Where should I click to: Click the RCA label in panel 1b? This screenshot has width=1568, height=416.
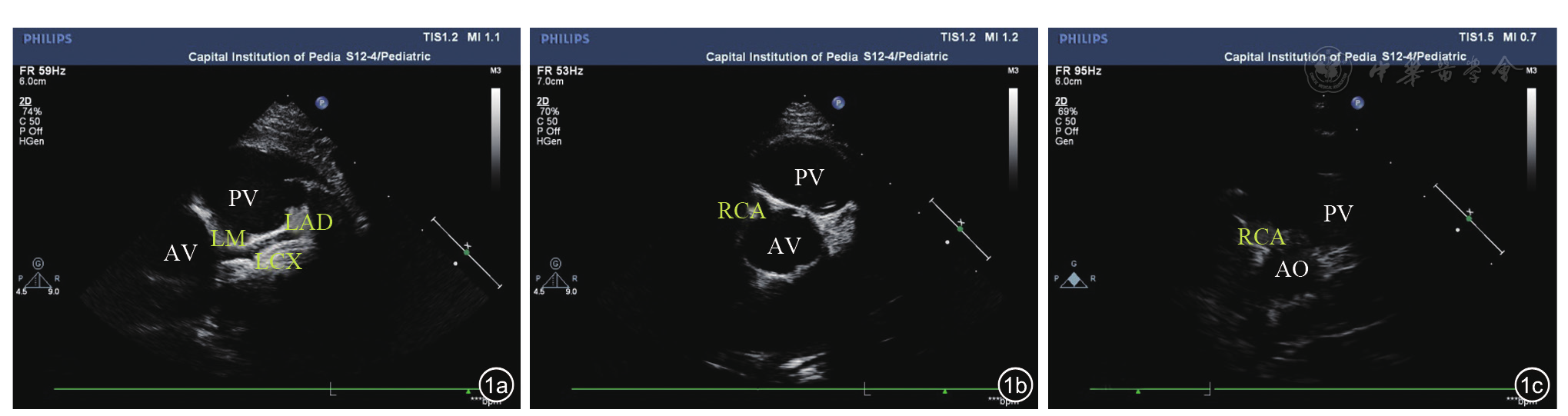point(741,211)
